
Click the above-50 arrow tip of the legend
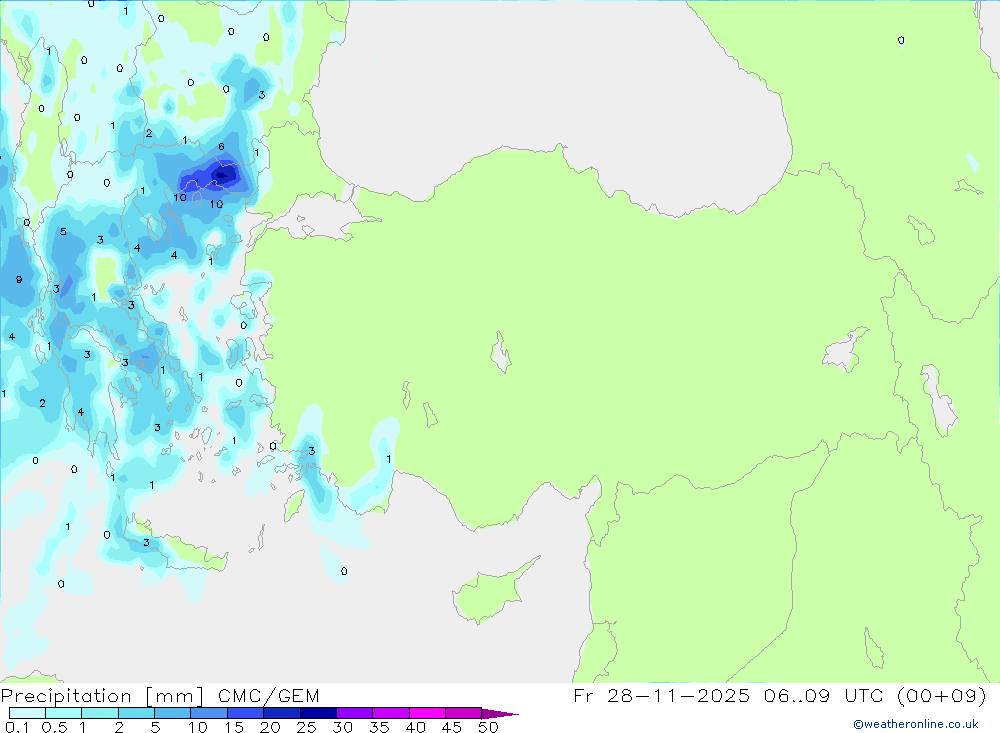tap(500, 714)
